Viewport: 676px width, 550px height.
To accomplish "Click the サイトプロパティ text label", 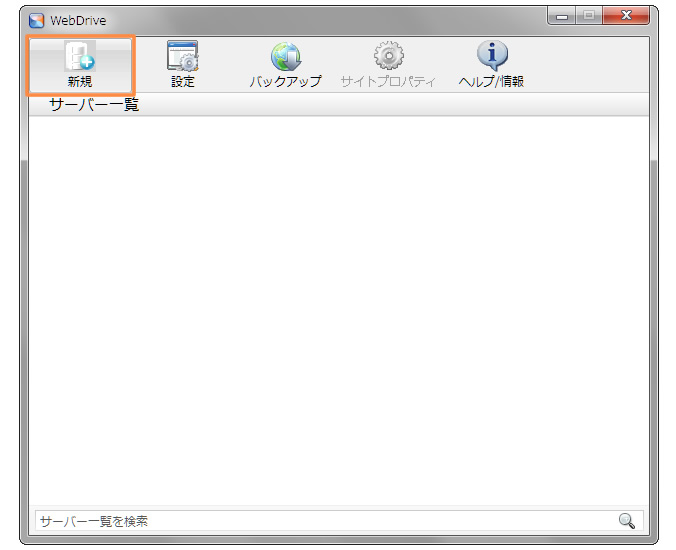I will [388, 82].
